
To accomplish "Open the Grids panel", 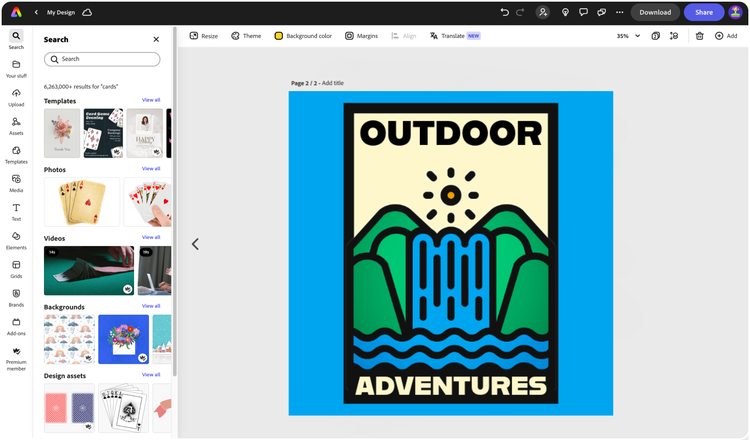I will pos(16,268).
